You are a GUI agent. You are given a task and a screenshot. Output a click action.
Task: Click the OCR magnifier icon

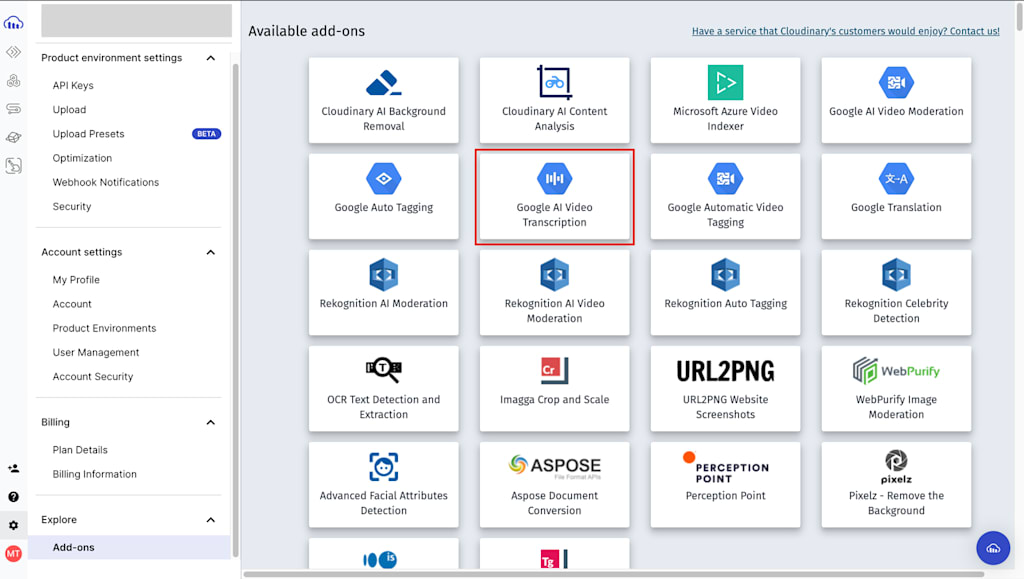(383, 369)
